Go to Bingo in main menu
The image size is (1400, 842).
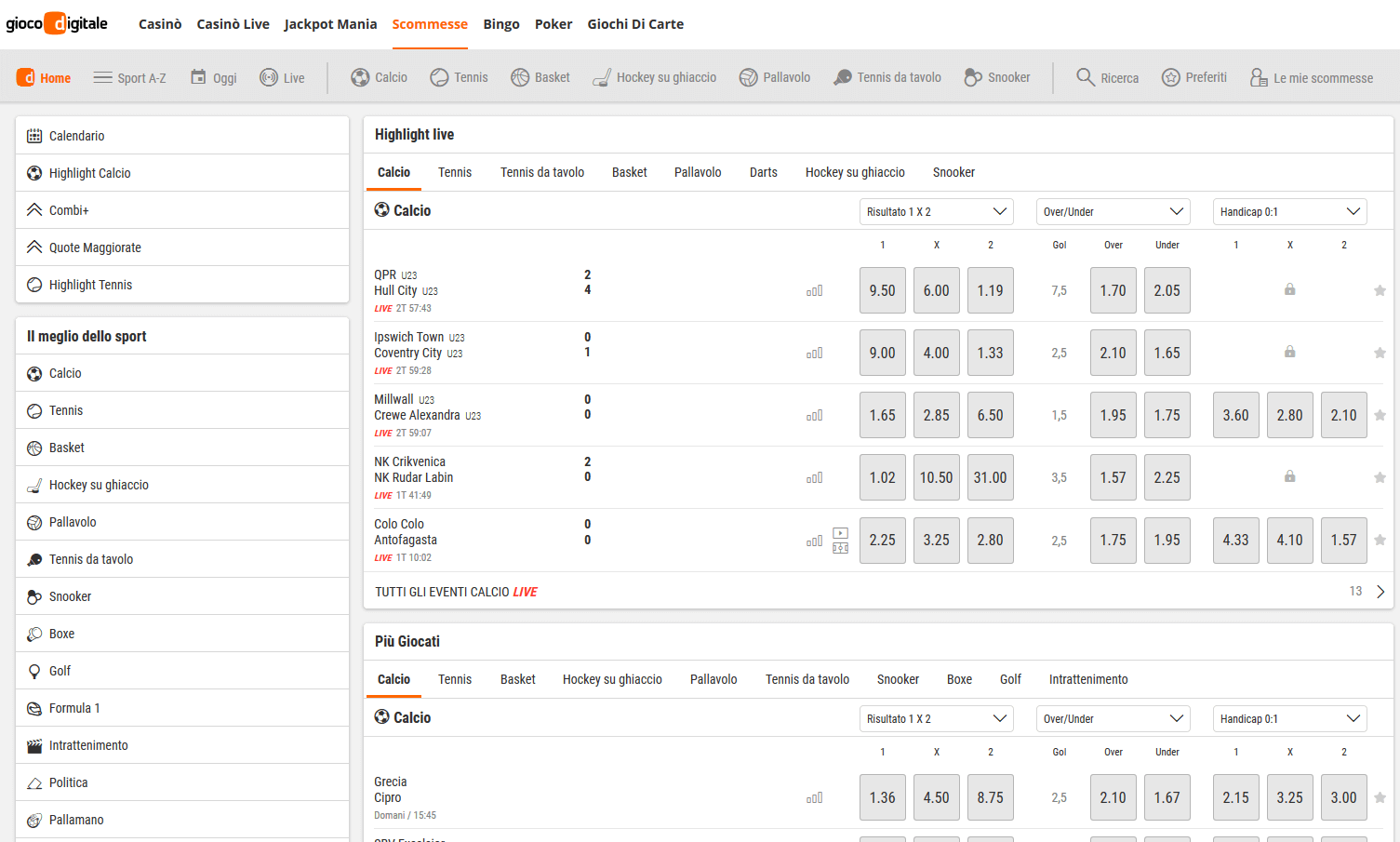[x=501, y=24]
